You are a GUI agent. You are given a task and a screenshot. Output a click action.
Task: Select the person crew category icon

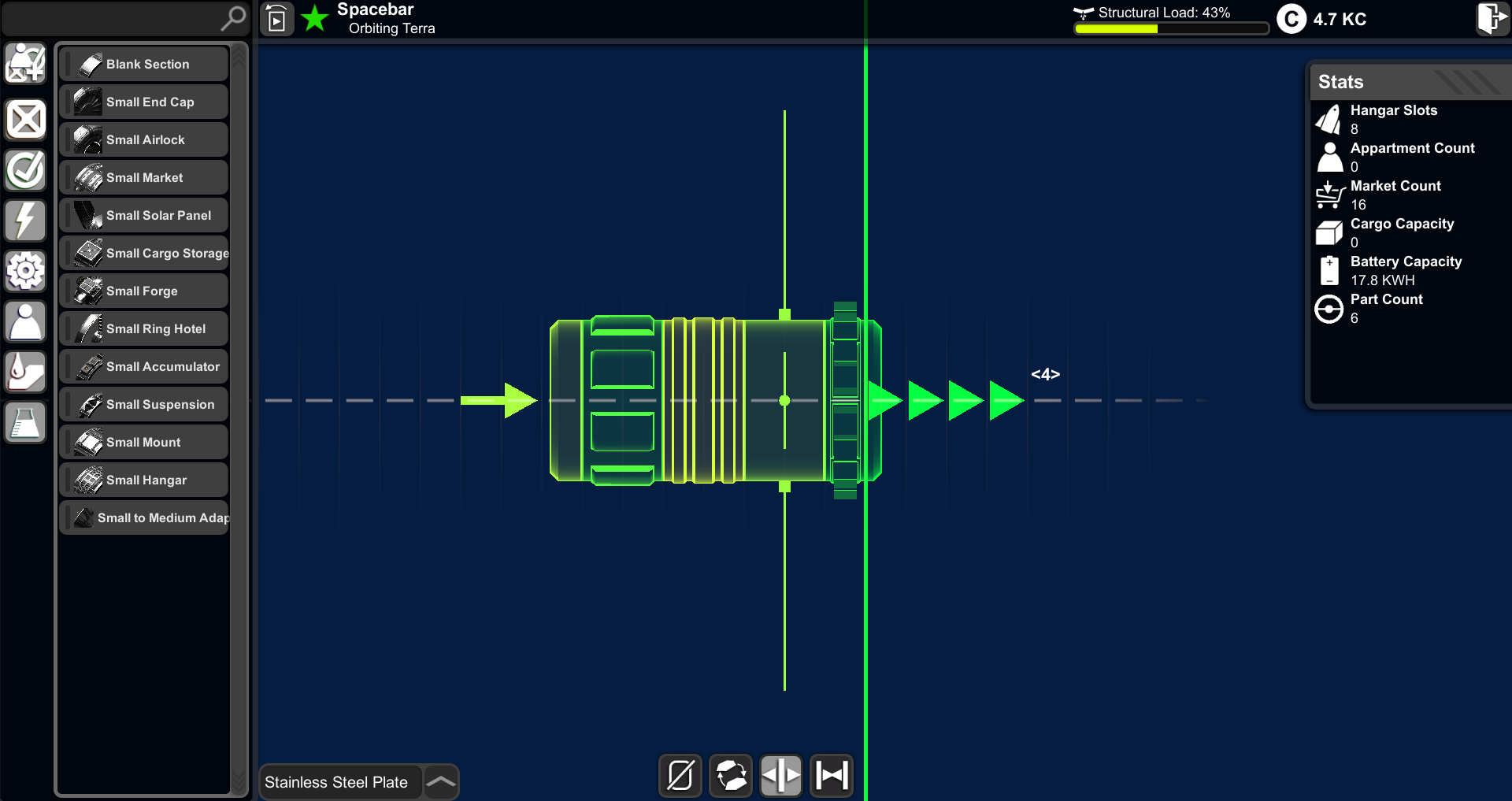pos(26,321)
